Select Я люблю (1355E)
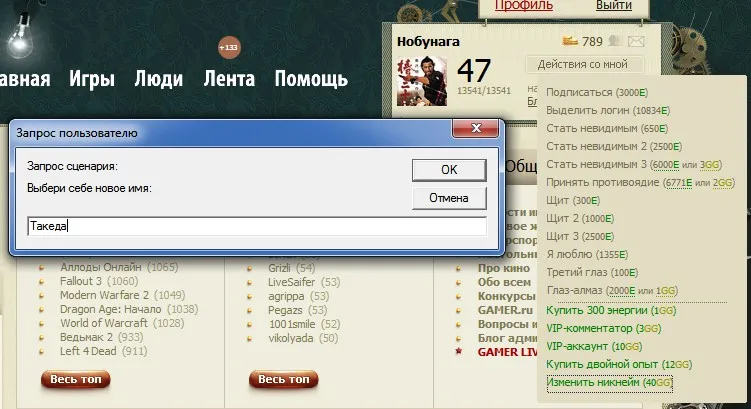The width and height of the screenshot is (751, 409). pyautogui.click(x=587, y=255)
